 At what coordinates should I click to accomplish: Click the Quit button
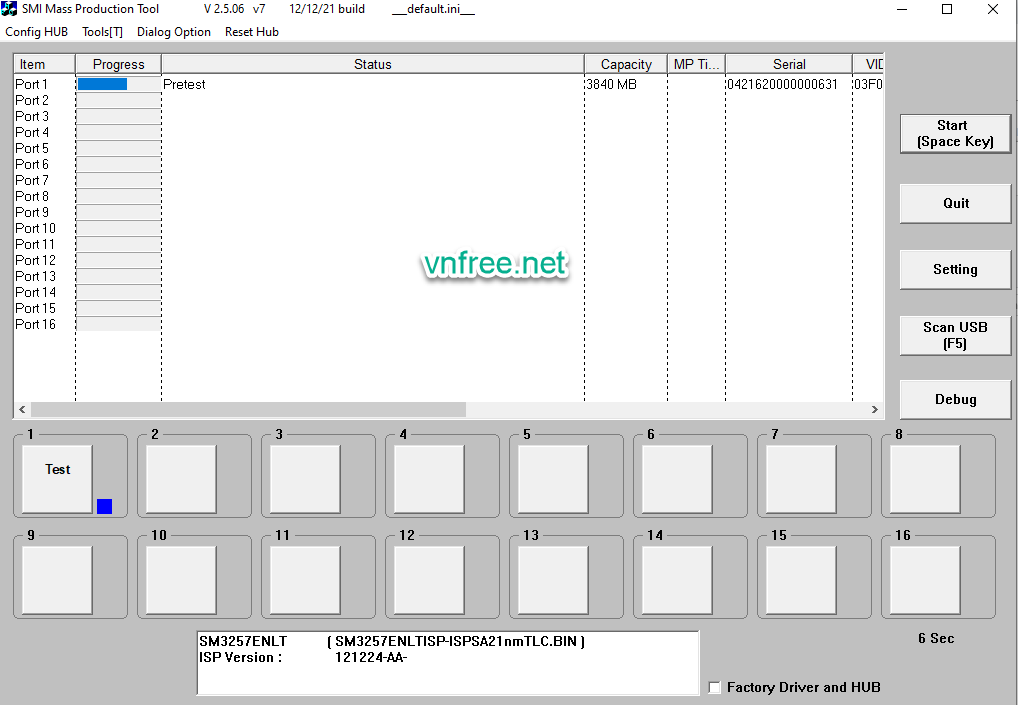[x=956, y=203]
